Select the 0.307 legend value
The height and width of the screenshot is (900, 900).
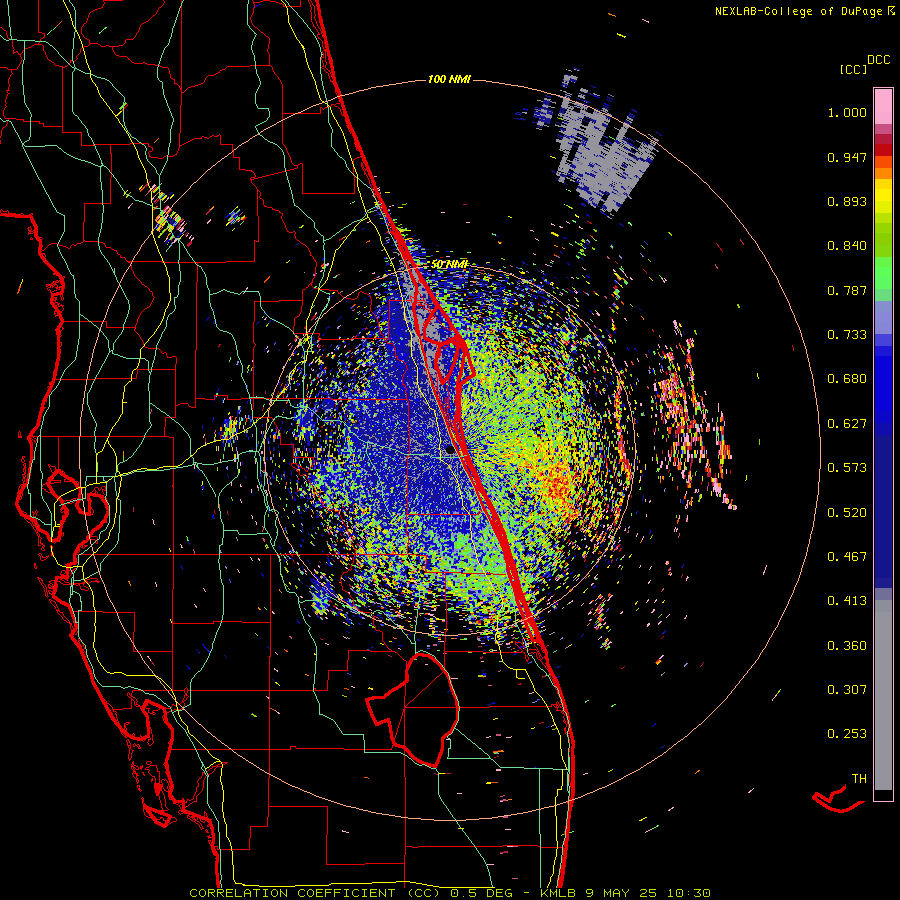pyautogui.click(x=847, y=690)
